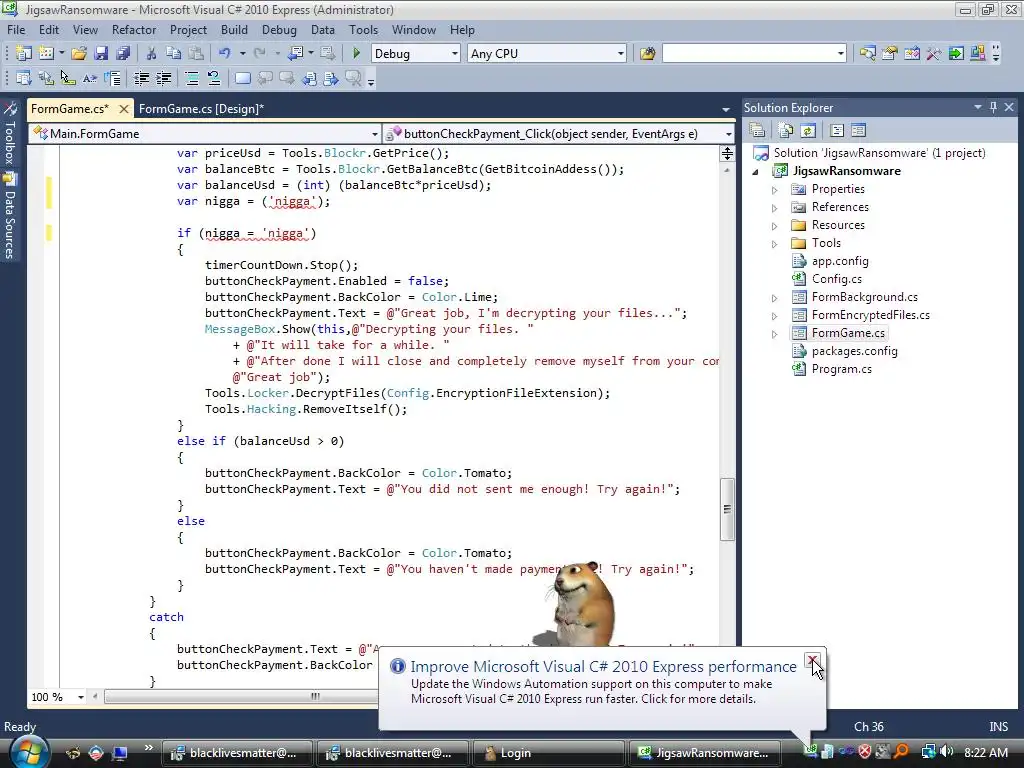Expand the References node
The width and height of the screenshot is (1024, 768).
[x=775, y=208]
